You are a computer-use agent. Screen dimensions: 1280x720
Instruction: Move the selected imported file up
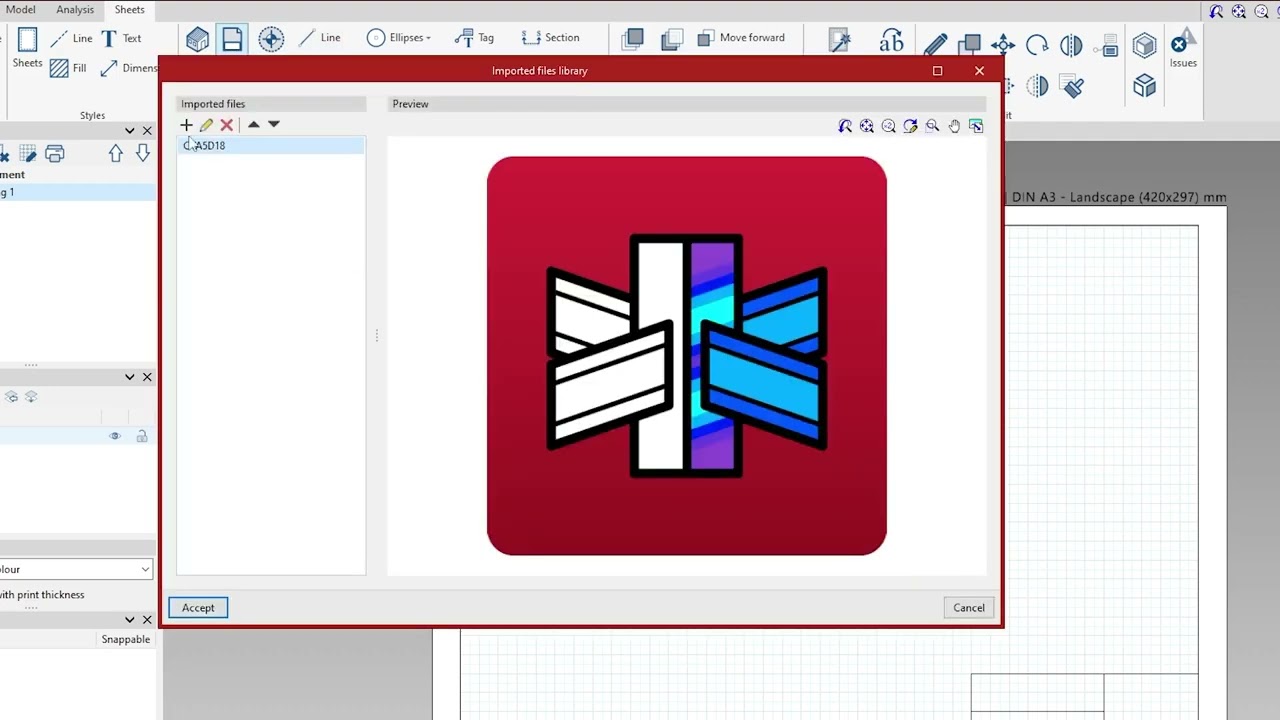click(253, 125)
